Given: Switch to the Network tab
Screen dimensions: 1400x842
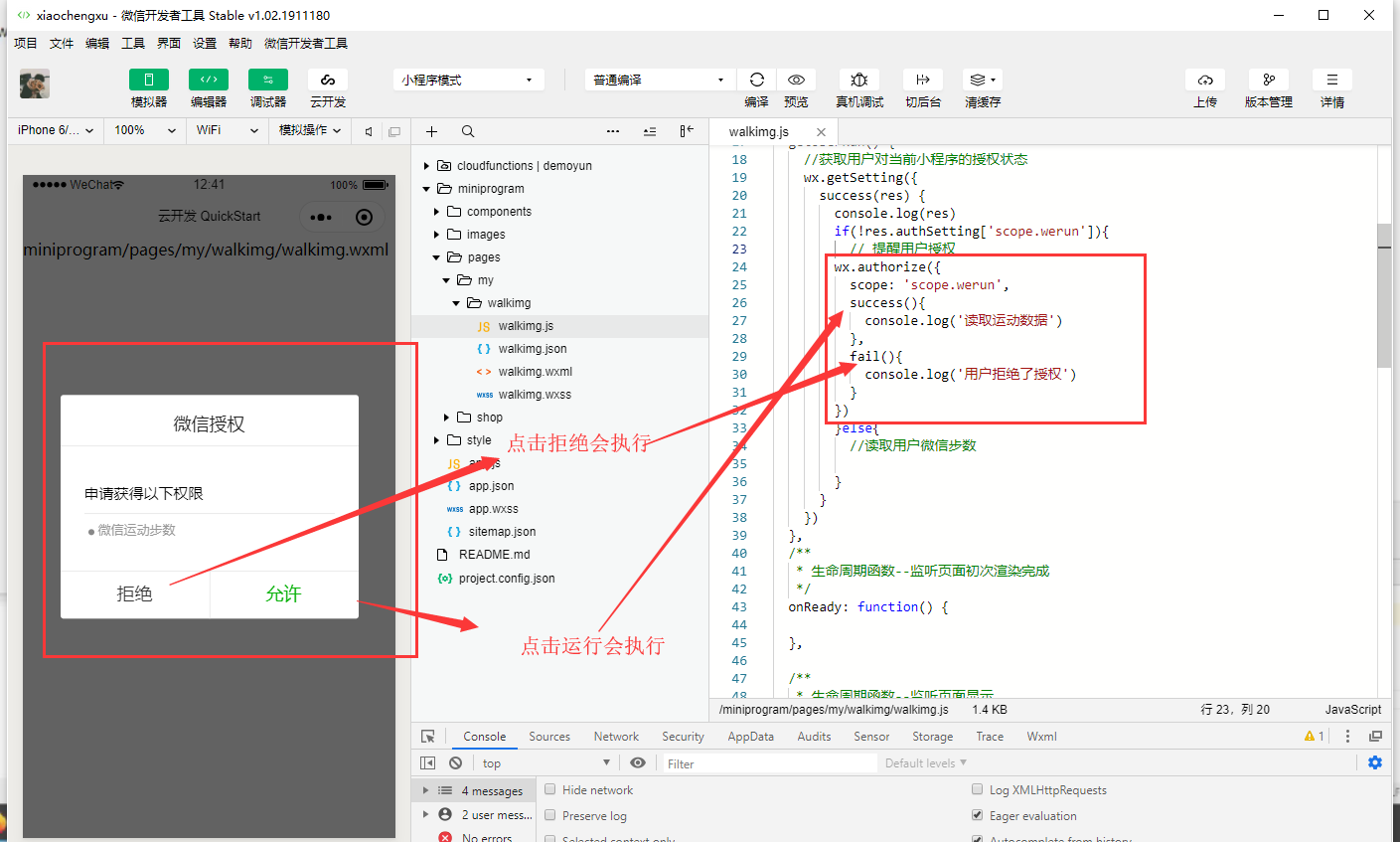Looking at the screenshot, I should point(616,737).
